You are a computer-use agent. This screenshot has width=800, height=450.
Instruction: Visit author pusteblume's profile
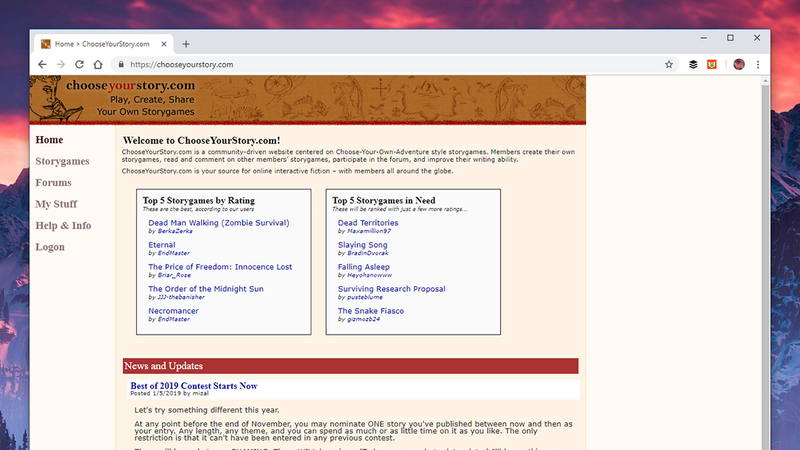[x=365, y=297]
